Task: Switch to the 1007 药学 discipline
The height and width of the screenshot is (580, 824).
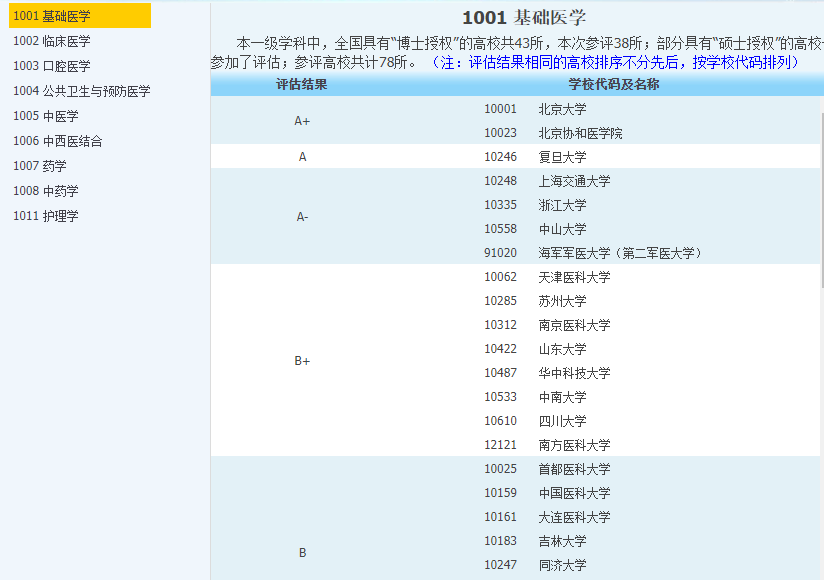Action: (x=39, y=166)
